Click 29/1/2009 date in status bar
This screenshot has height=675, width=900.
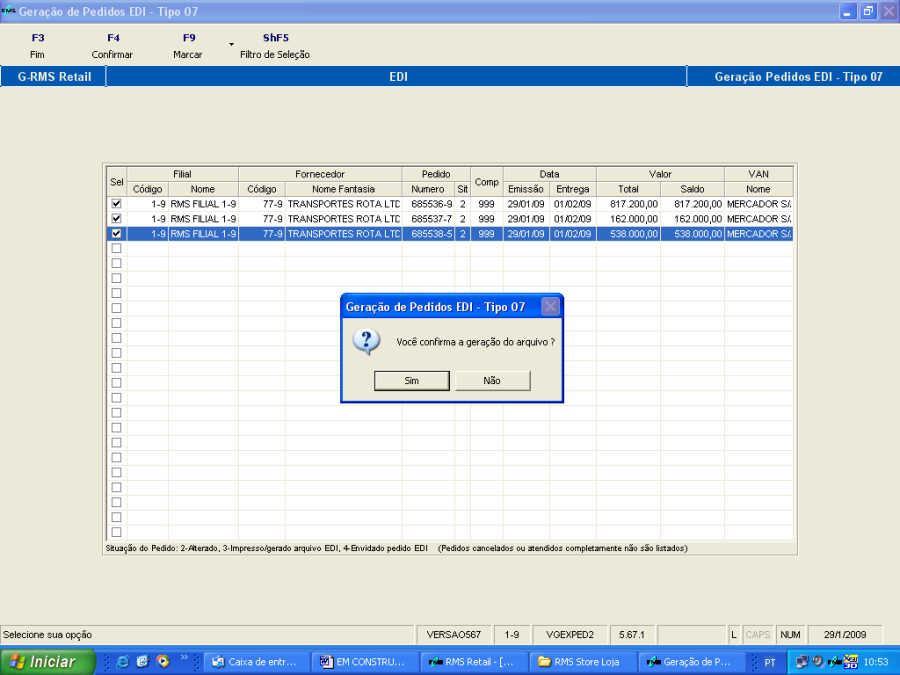point(845,635)
